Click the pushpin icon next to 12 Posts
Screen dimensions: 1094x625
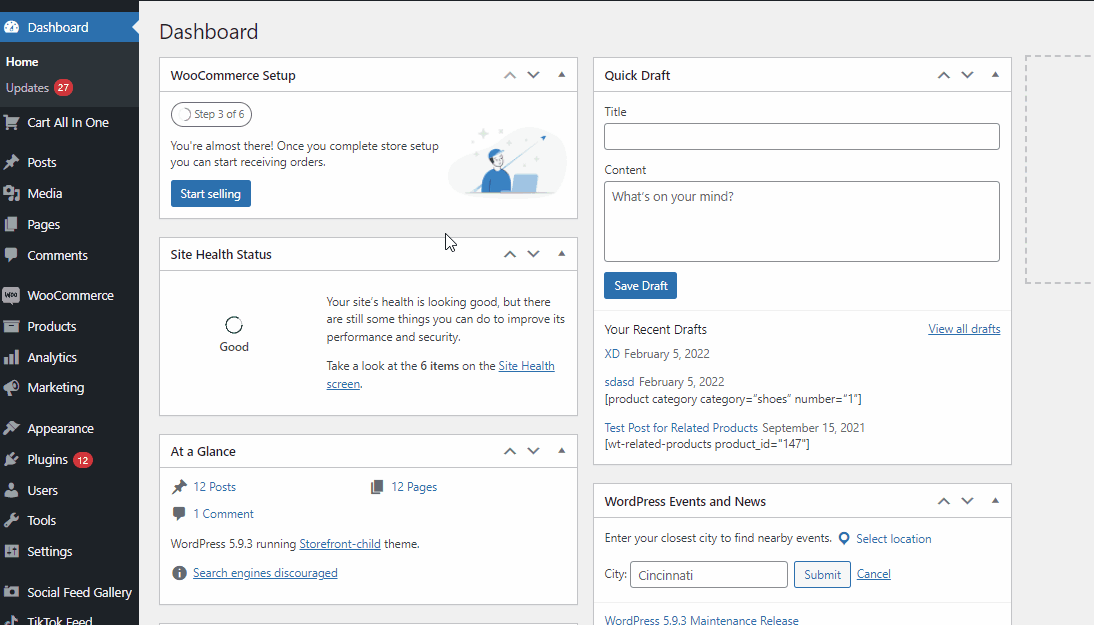[179, 487]
